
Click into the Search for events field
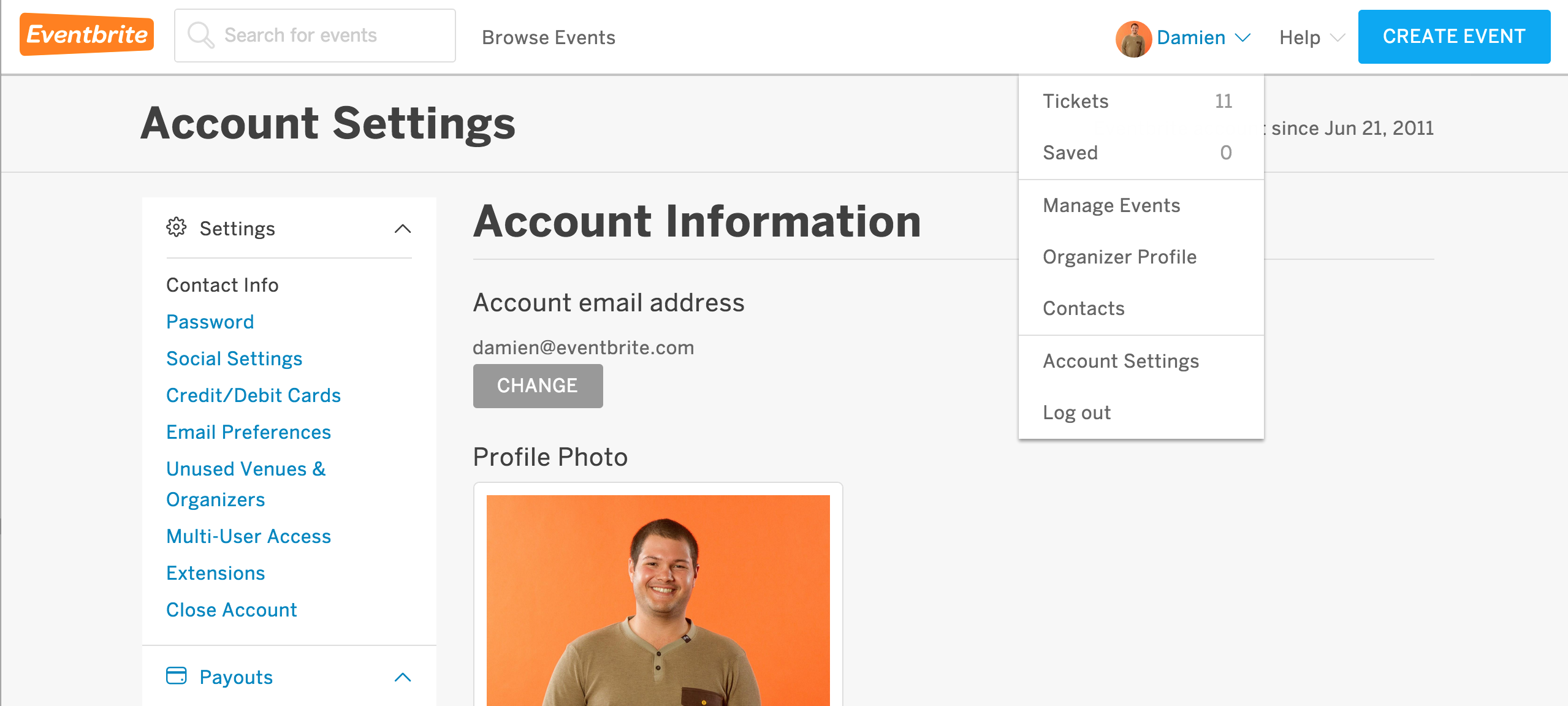pyautogui.click(x=315, y=36)
